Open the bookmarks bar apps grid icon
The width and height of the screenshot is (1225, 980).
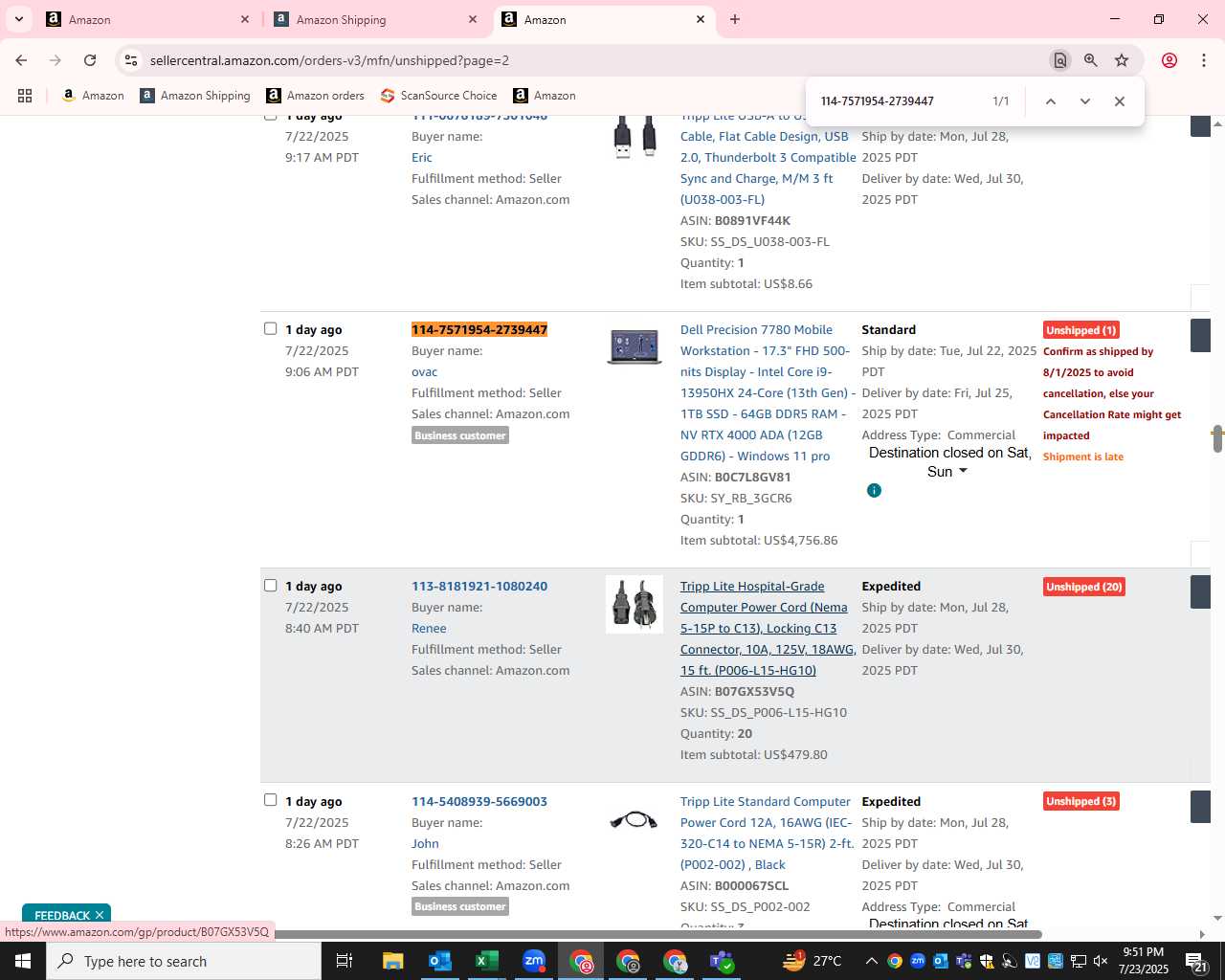click(25, 96)
